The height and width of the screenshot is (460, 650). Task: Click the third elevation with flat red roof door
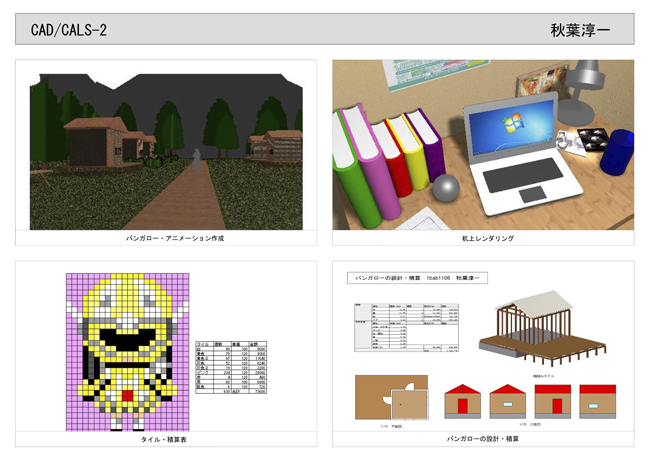point(553,401)
